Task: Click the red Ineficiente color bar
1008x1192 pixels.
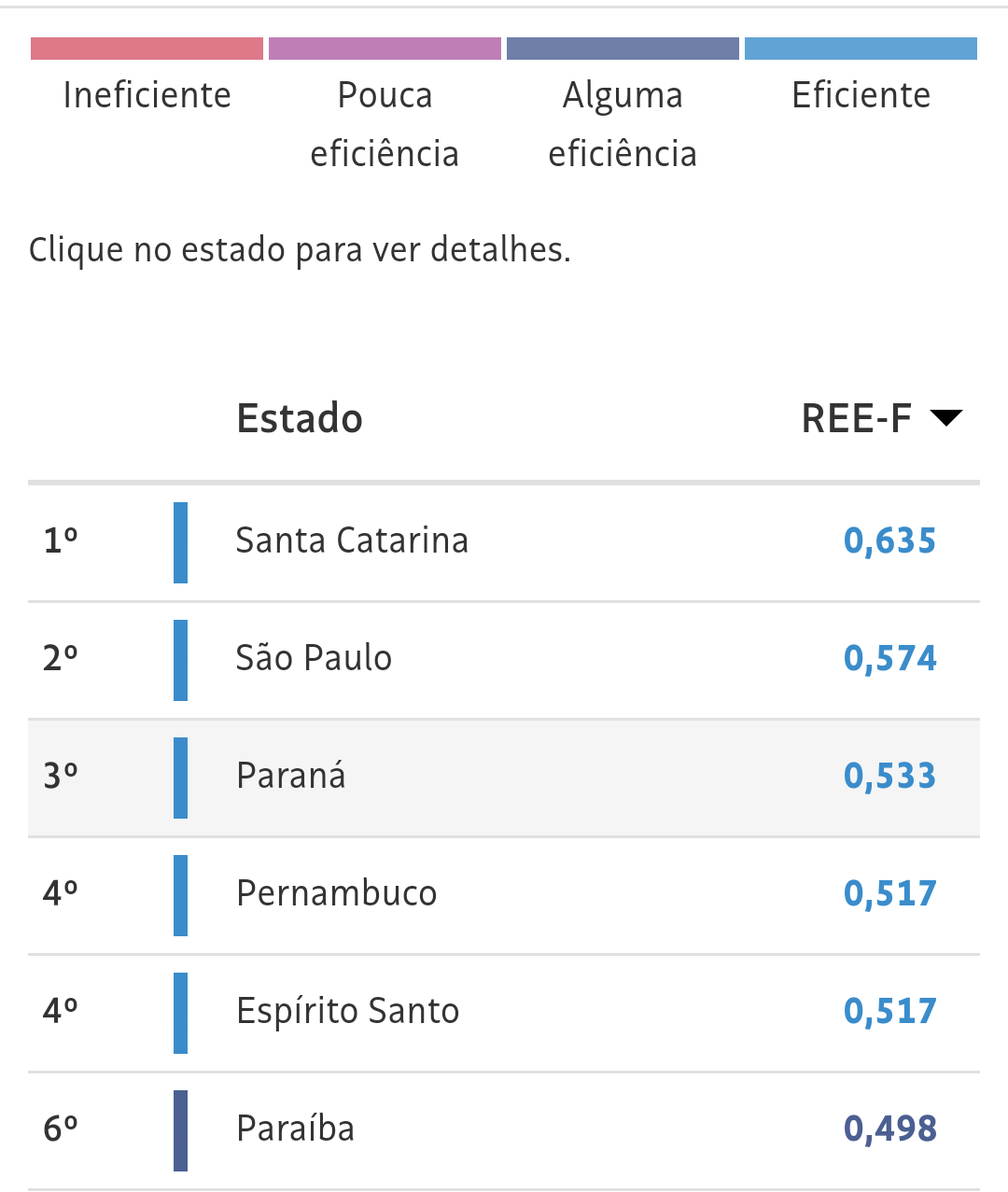Action: [x=147, y=48]
